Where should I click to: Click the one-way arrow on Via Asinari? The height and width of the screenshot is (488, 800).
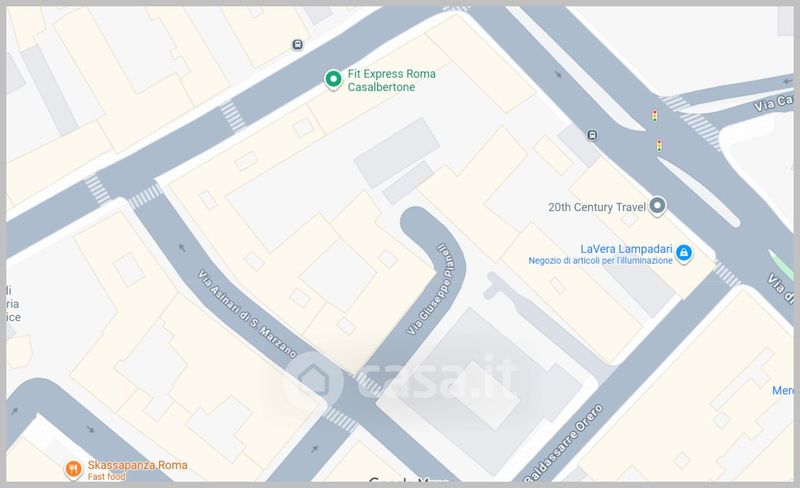point(182,248)
